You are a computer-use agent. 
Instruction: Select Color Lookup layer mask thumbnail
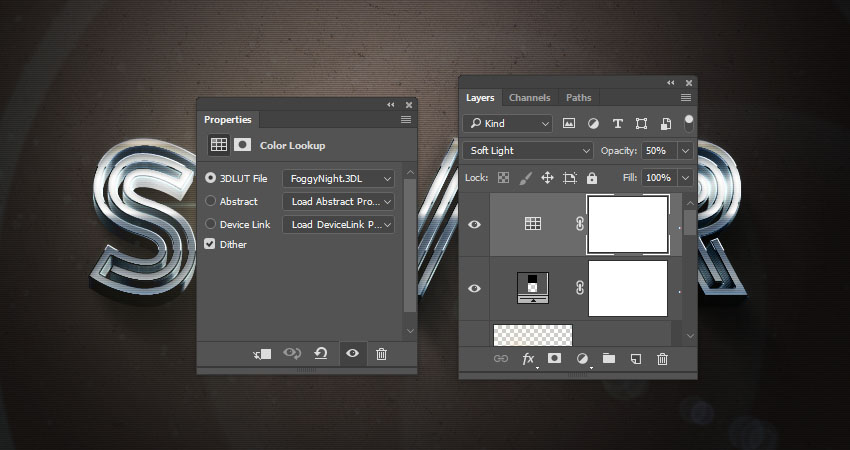click(628, 224)
